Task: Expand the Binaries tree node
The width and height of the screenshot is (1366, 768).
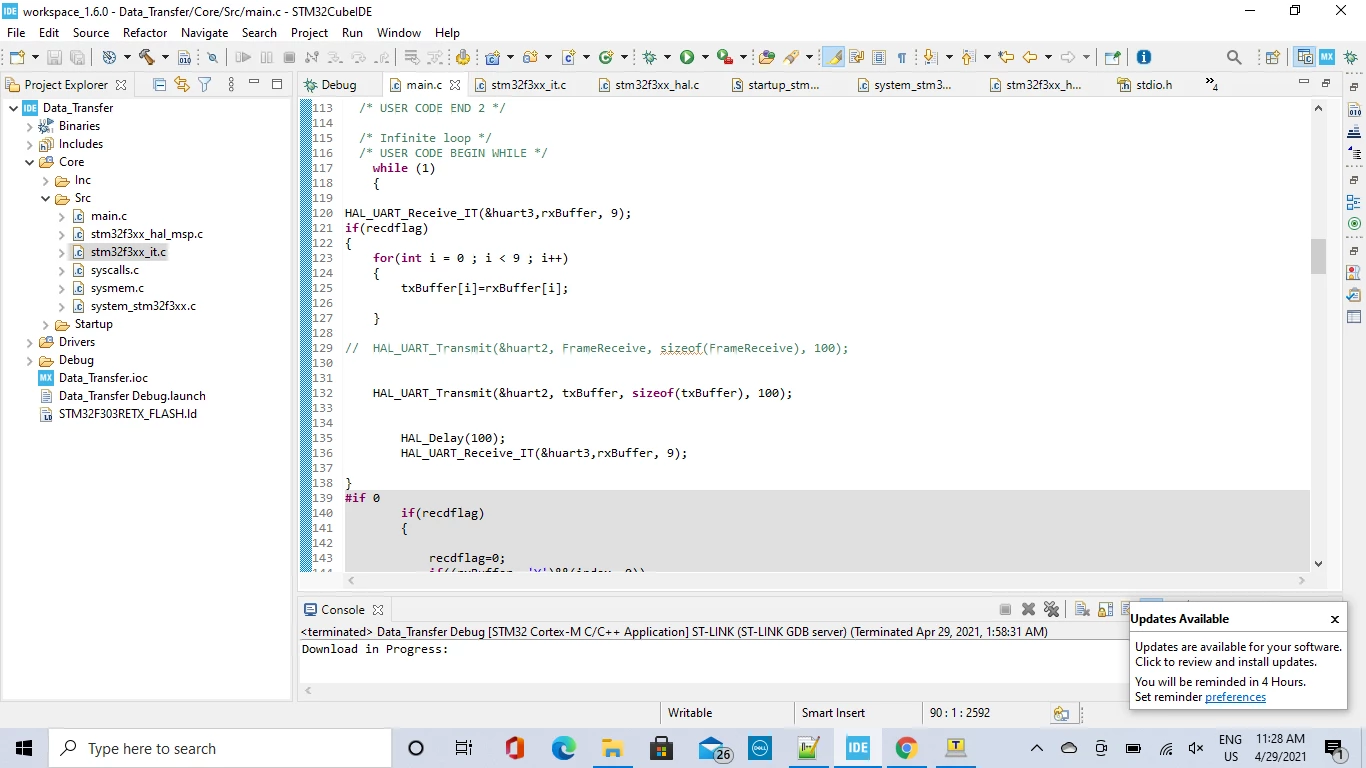Action: (29, 126)
